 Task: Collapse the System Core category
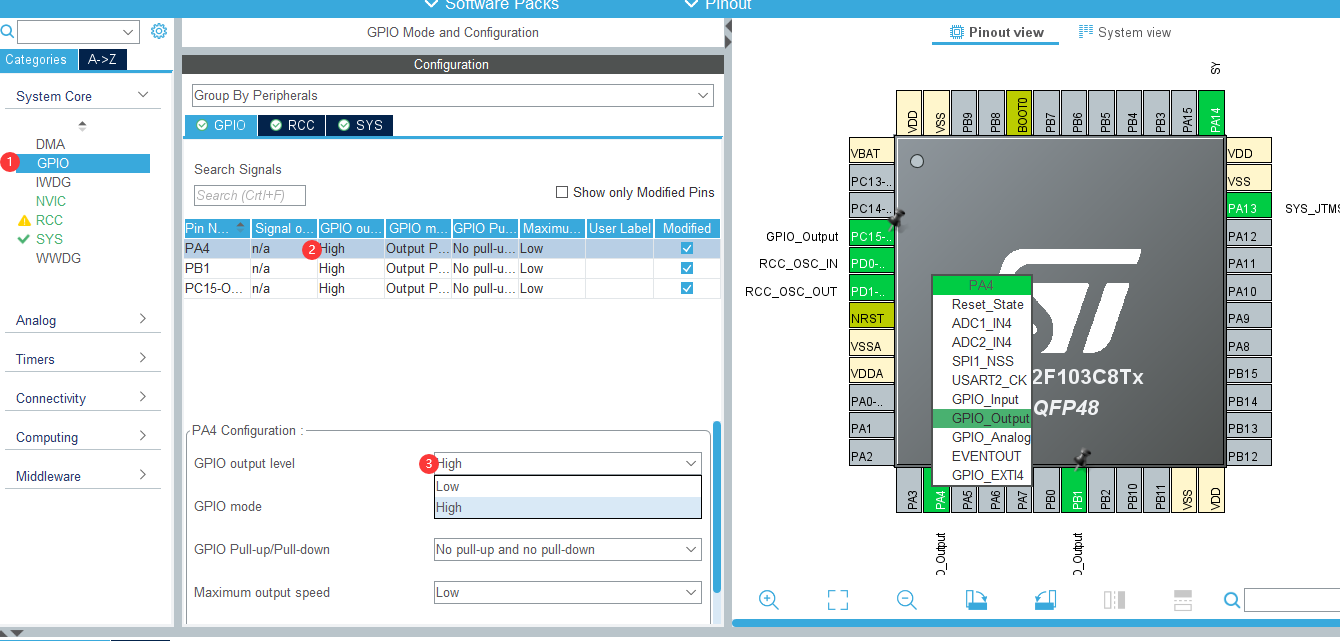pyautogui.click(x=143, y=95)
